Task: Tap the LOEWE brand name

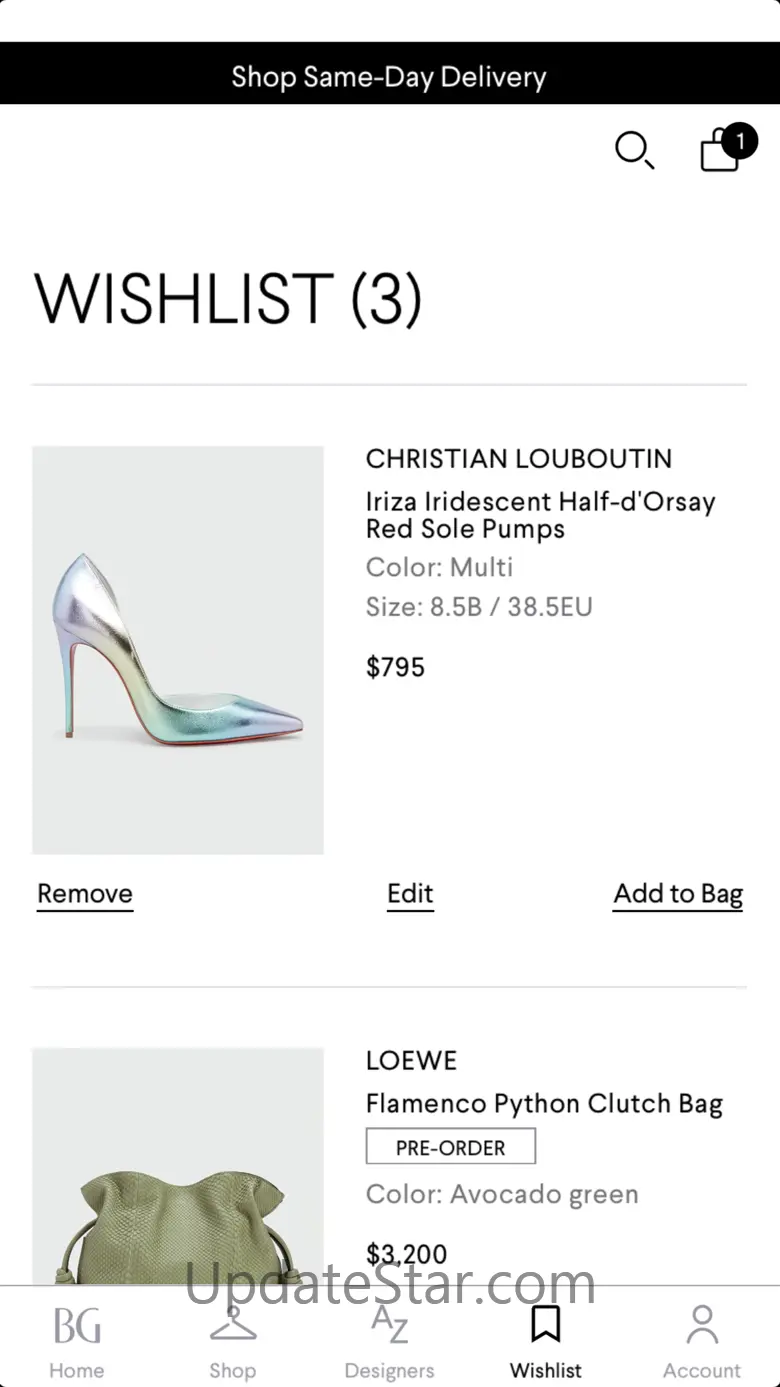Action: tap(411, 1061)
